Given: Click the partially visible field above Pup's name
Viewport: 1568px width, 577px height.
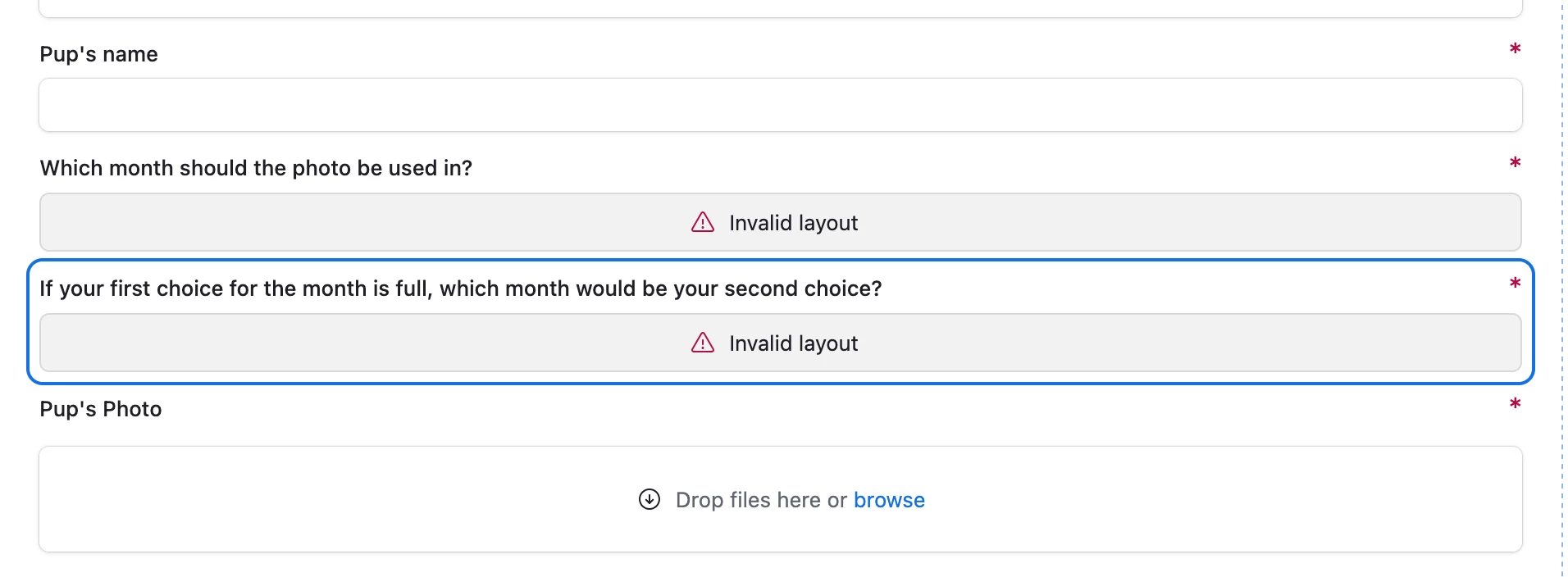Looking at the screenshot, I should pyautogui.click(x=780, y=8).
